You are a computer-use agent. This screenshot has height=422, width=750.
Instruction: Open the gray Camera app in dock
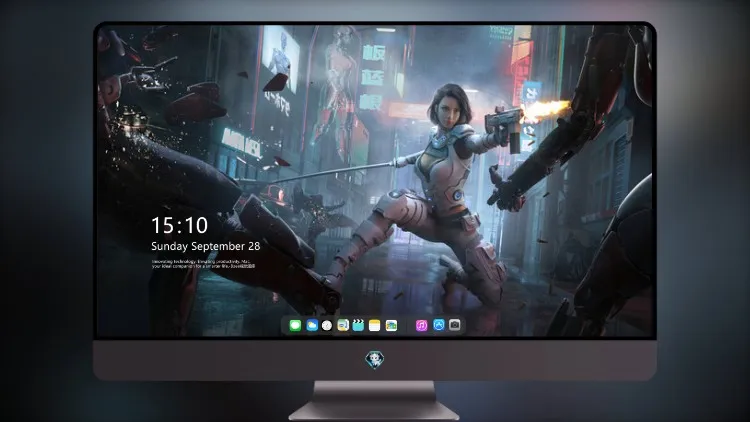point(455,325)
